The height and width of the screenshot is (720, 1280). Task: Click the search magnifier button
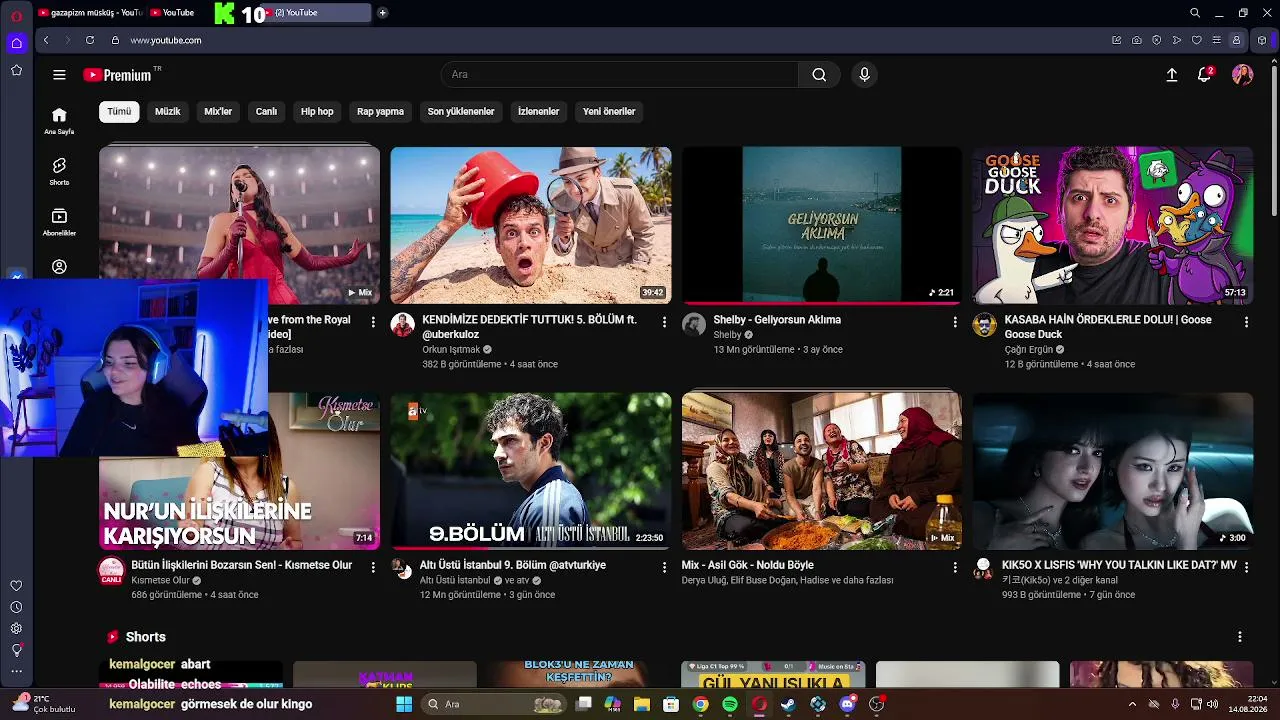click(819, 75)
